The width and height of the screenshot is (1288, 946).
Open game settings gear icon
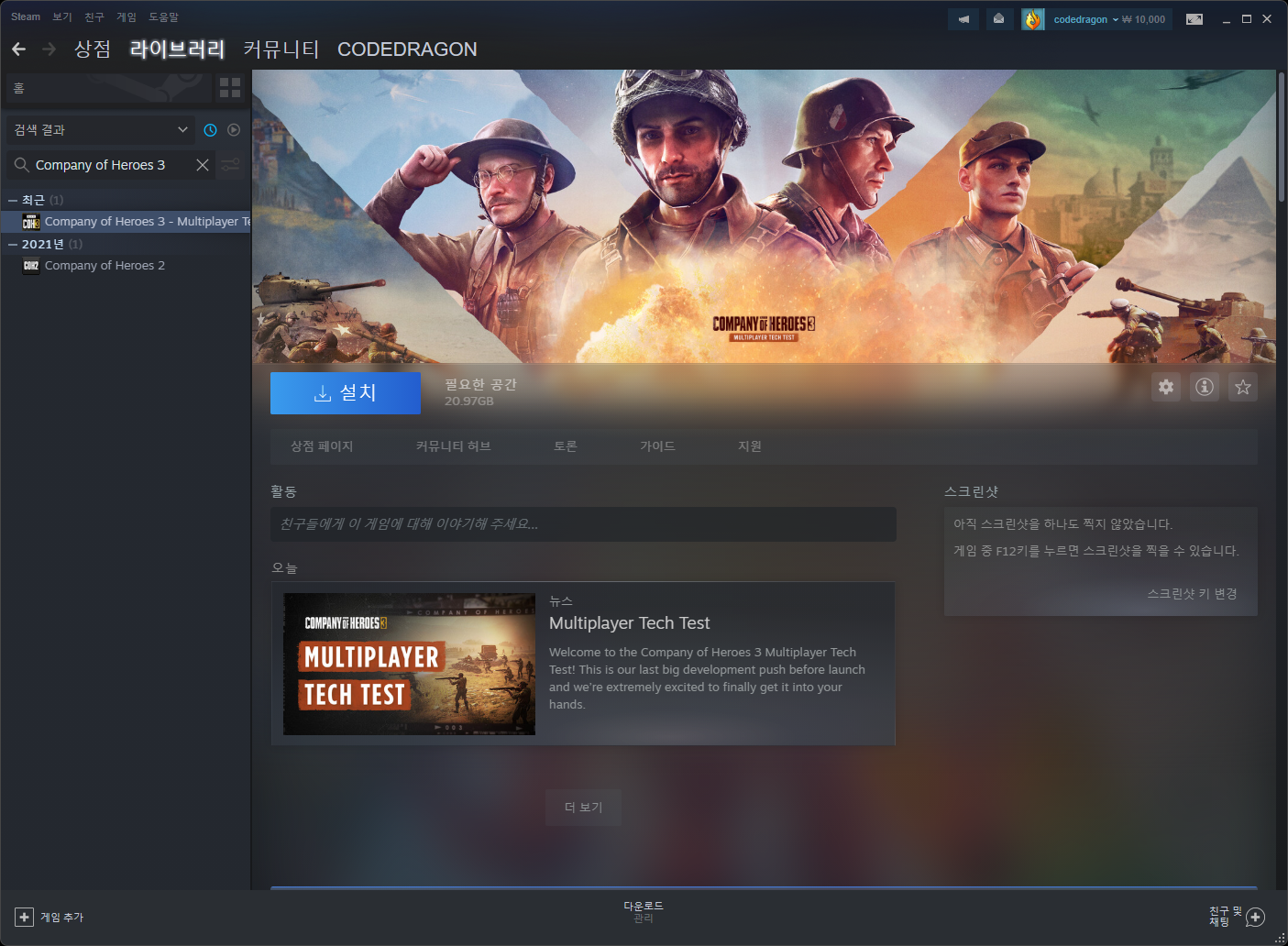coord(1166,387)
